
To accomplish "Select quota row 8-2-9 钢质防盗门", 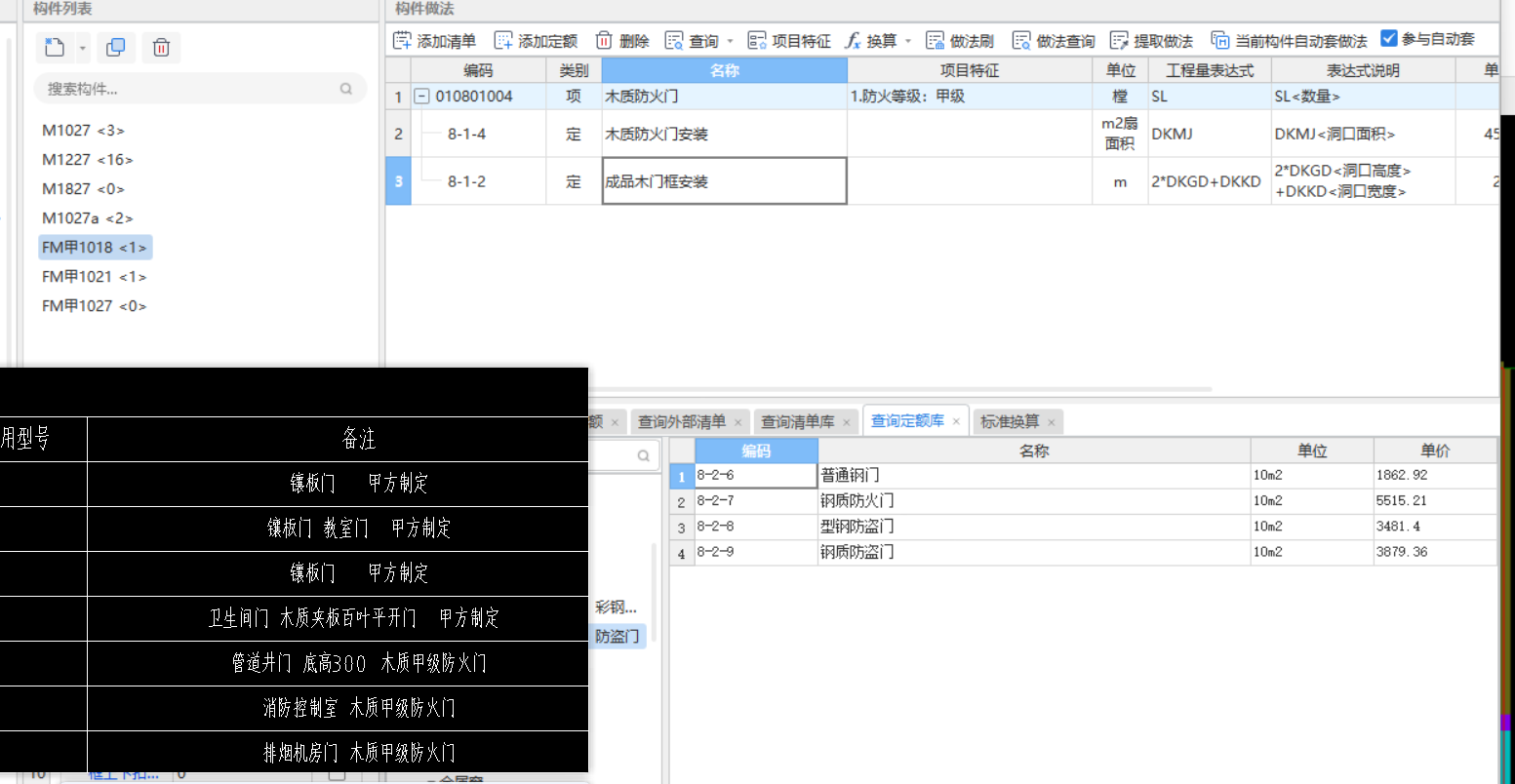I will (x=1083, y=552).
